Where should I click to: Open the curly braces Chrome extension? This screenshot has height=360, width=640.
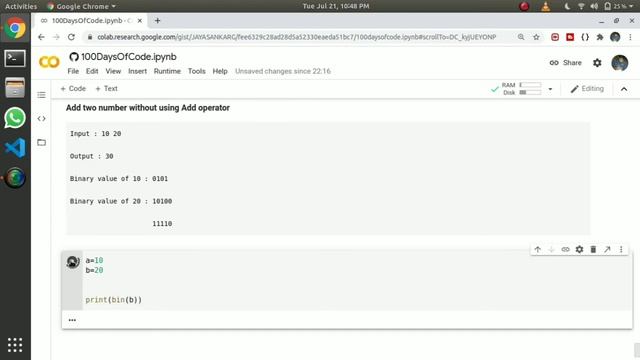coord(585,37)
